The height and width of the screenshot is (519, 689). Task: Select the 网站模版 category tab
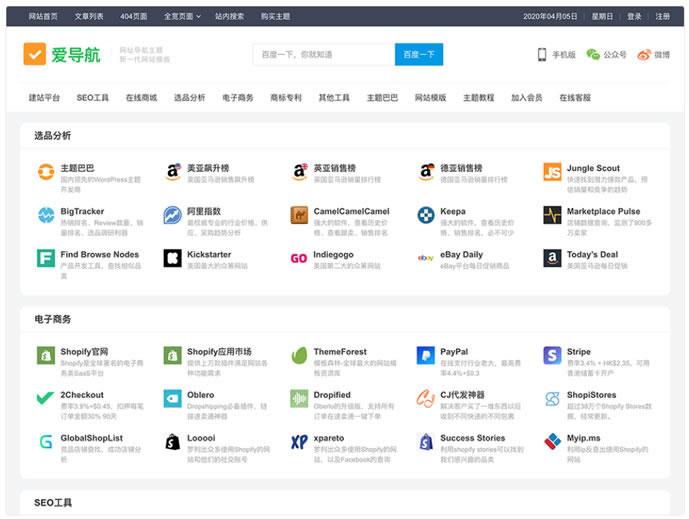430,98
